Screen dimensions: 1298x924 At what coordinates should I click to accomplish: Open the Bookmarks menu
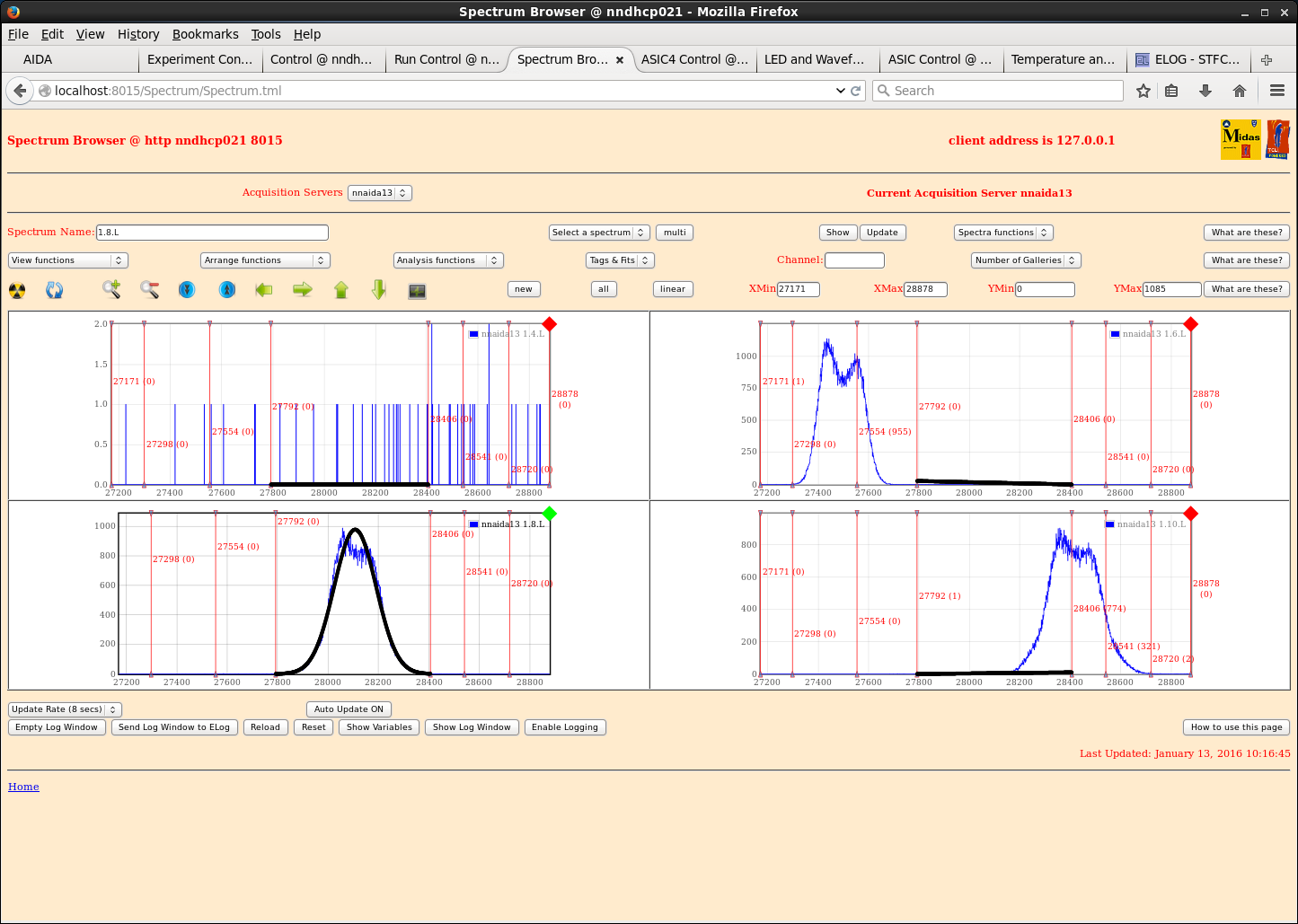(x=206, y=34)
